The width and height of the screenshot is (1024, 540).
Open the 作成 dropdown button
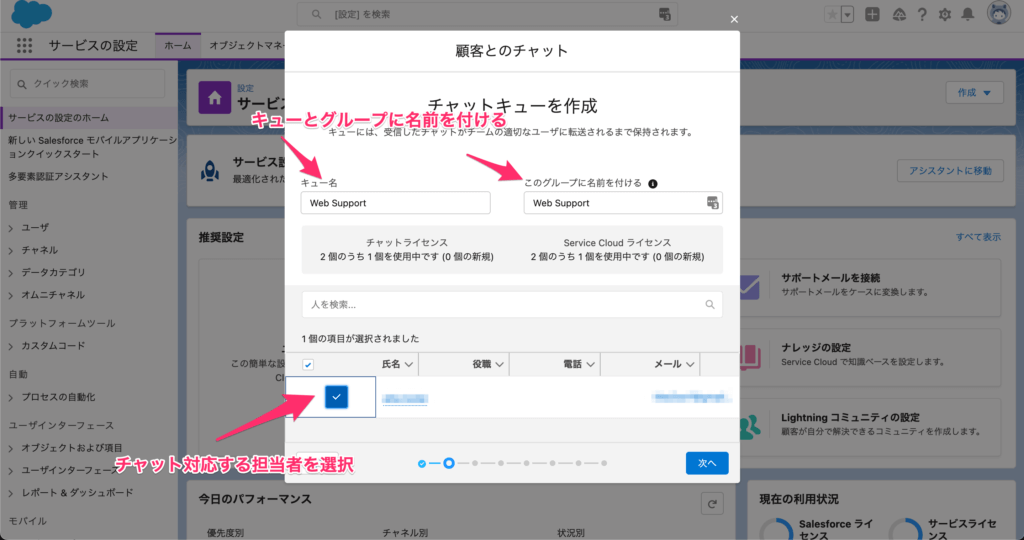[x=974, y=93]
